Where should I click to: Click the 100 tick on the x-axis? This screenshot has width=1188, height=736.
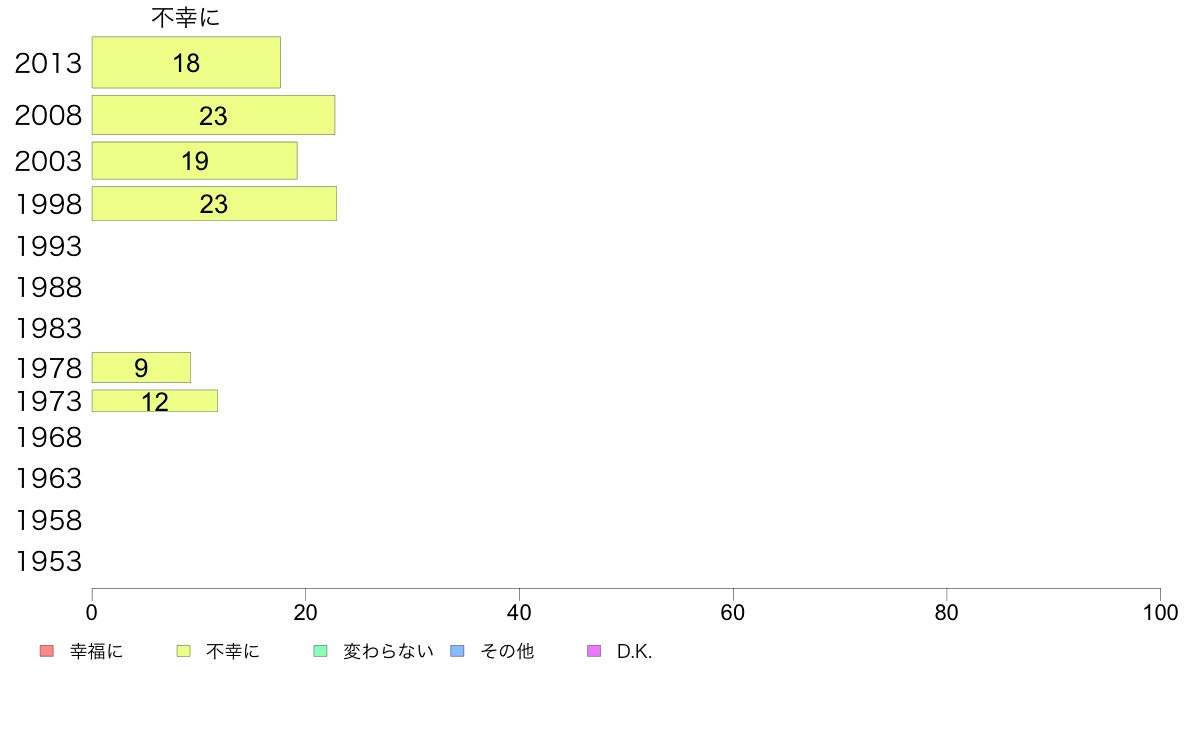(1160, 612)
